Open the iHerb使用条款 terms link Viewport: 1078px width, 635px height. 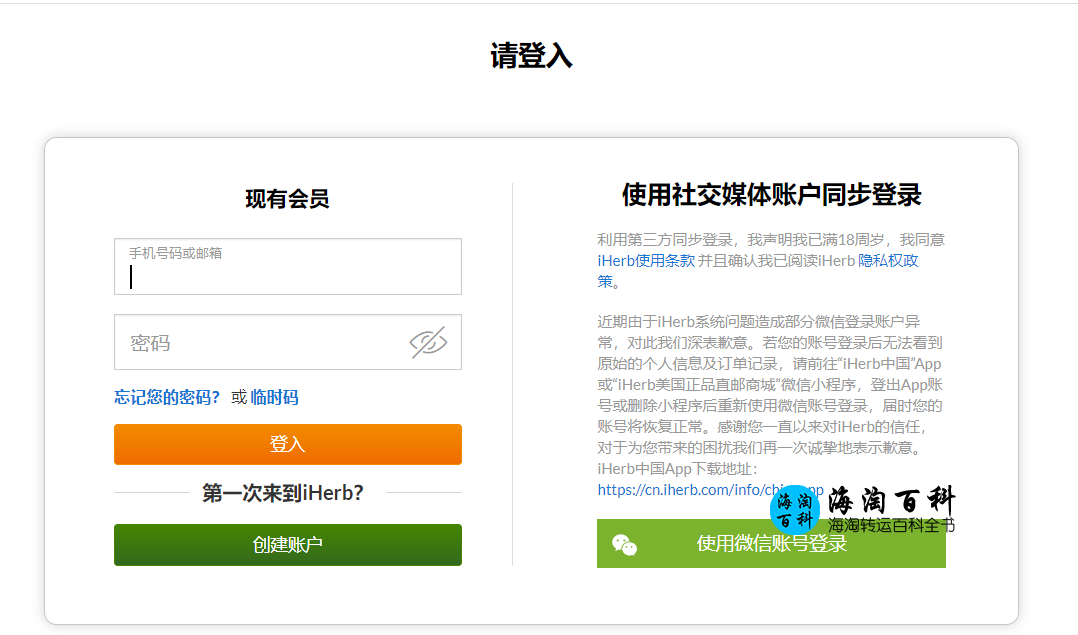646,260
